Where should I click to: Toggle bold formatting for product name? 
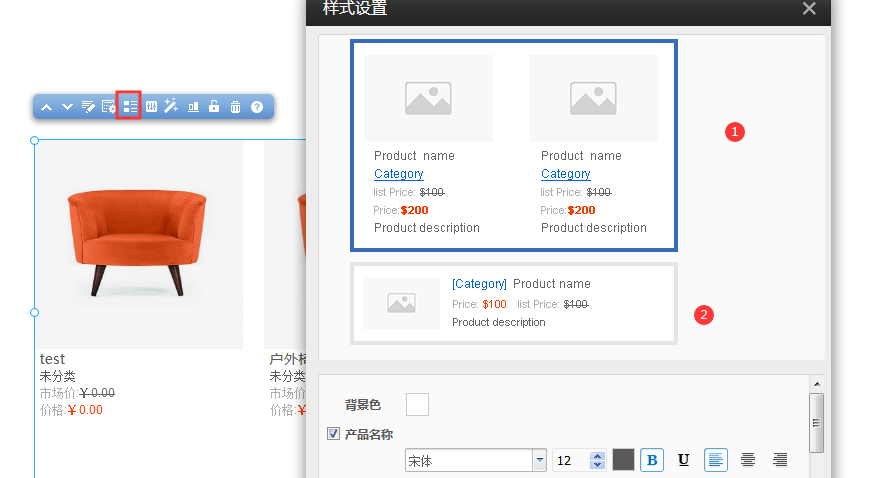pos(652,460)
